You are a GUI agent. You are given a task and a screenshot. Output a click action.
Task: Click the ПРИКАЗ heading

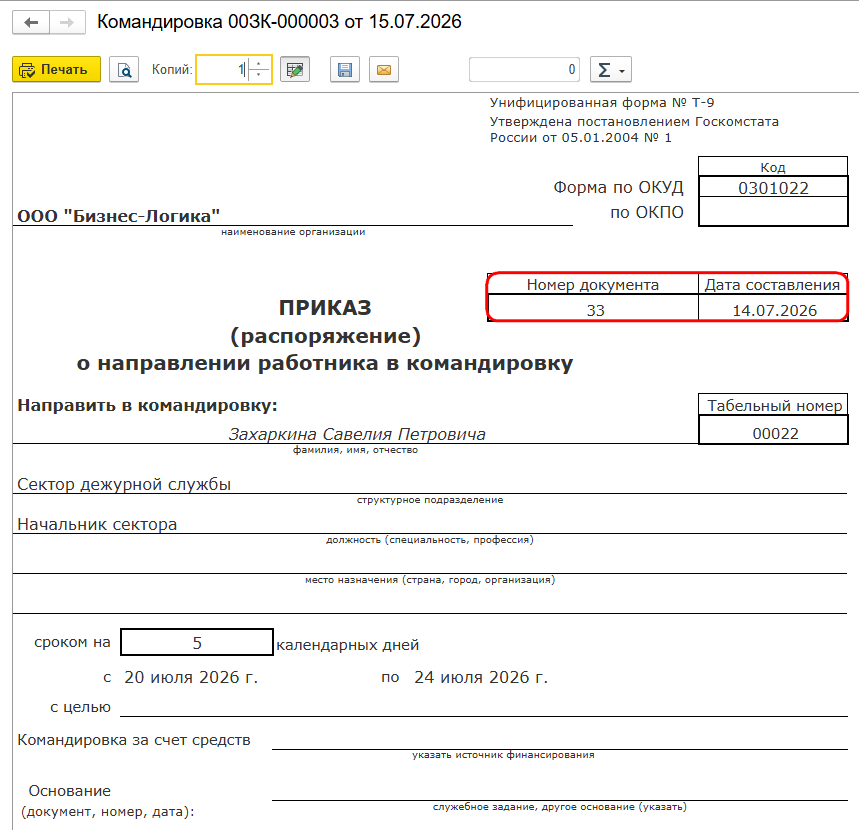[325, 307]
